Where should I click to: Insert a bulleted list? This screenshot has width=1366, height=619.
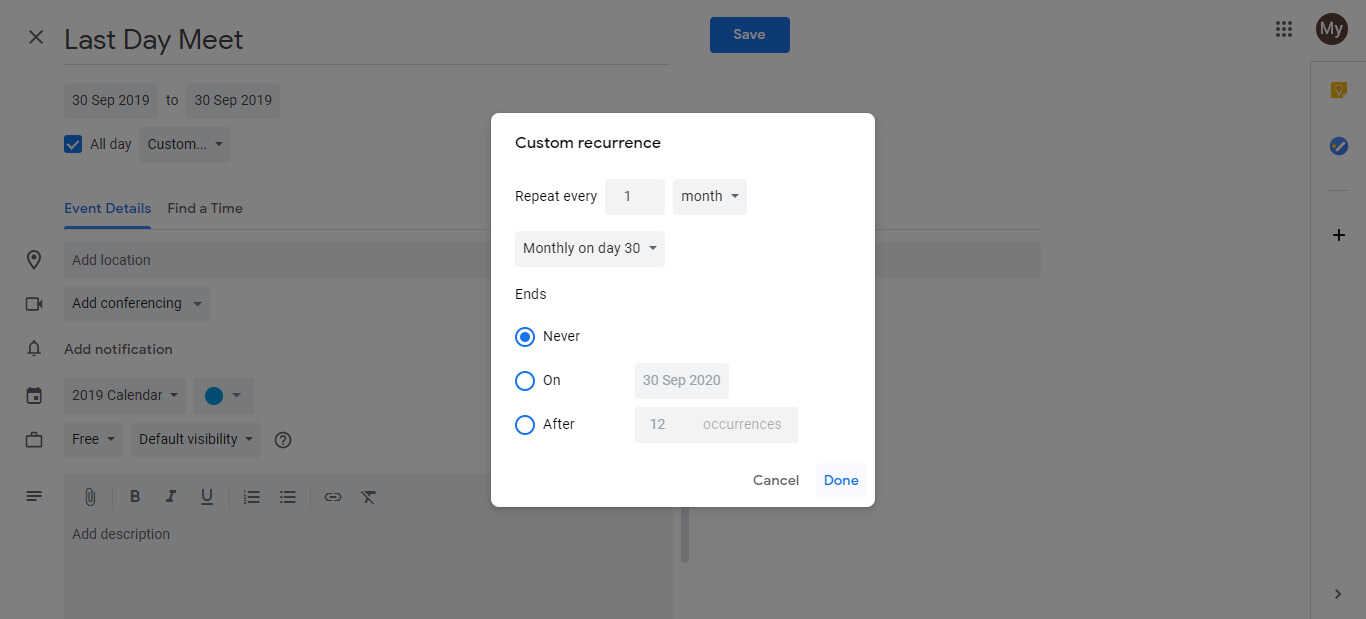[288, 496]
